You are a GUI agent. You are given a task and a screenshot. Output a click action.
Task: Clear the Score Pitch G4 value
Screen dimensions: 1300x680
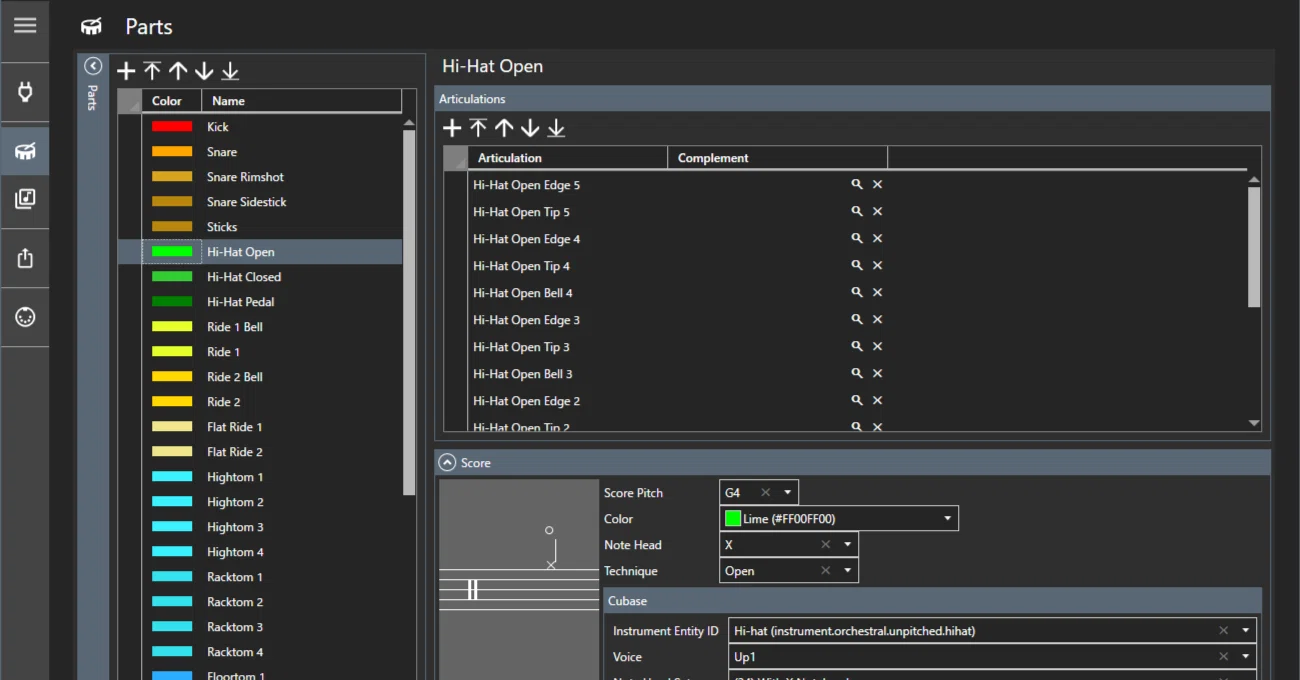click(766, 493)
